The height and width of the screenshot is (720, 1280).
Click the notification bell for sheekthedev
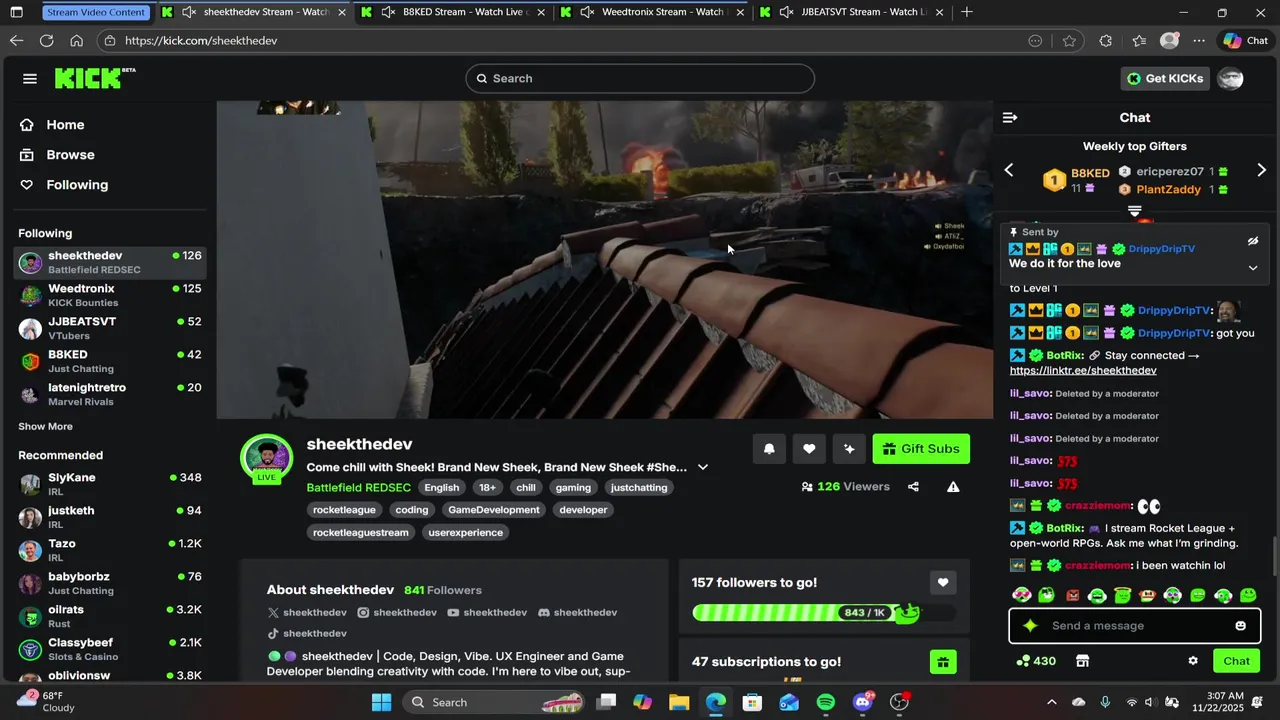click(x=769, y=449)
